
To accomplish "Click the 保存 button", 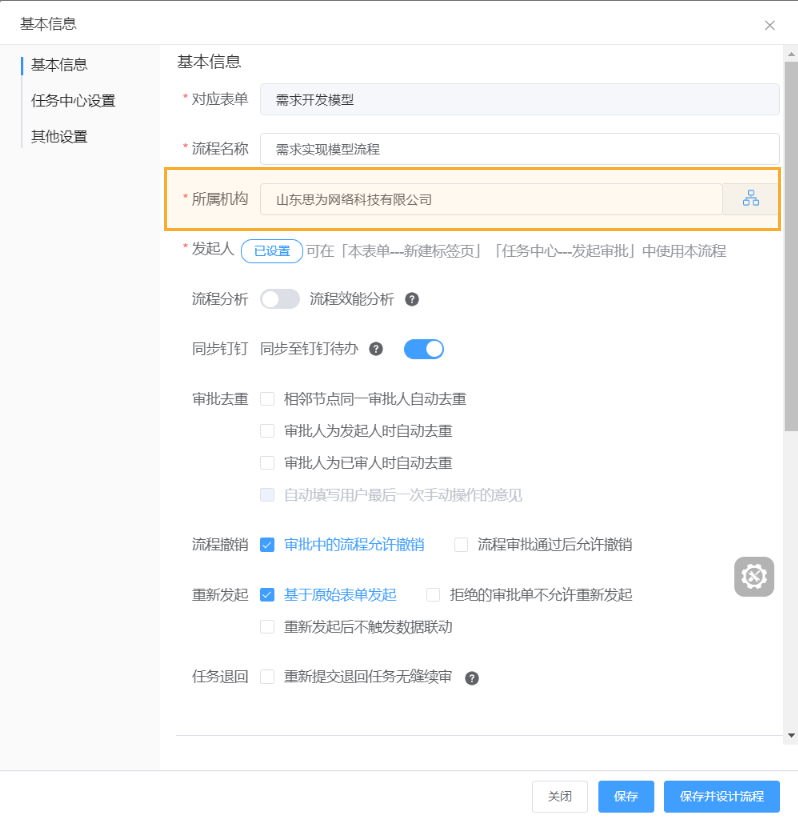I will pos(626,797).
